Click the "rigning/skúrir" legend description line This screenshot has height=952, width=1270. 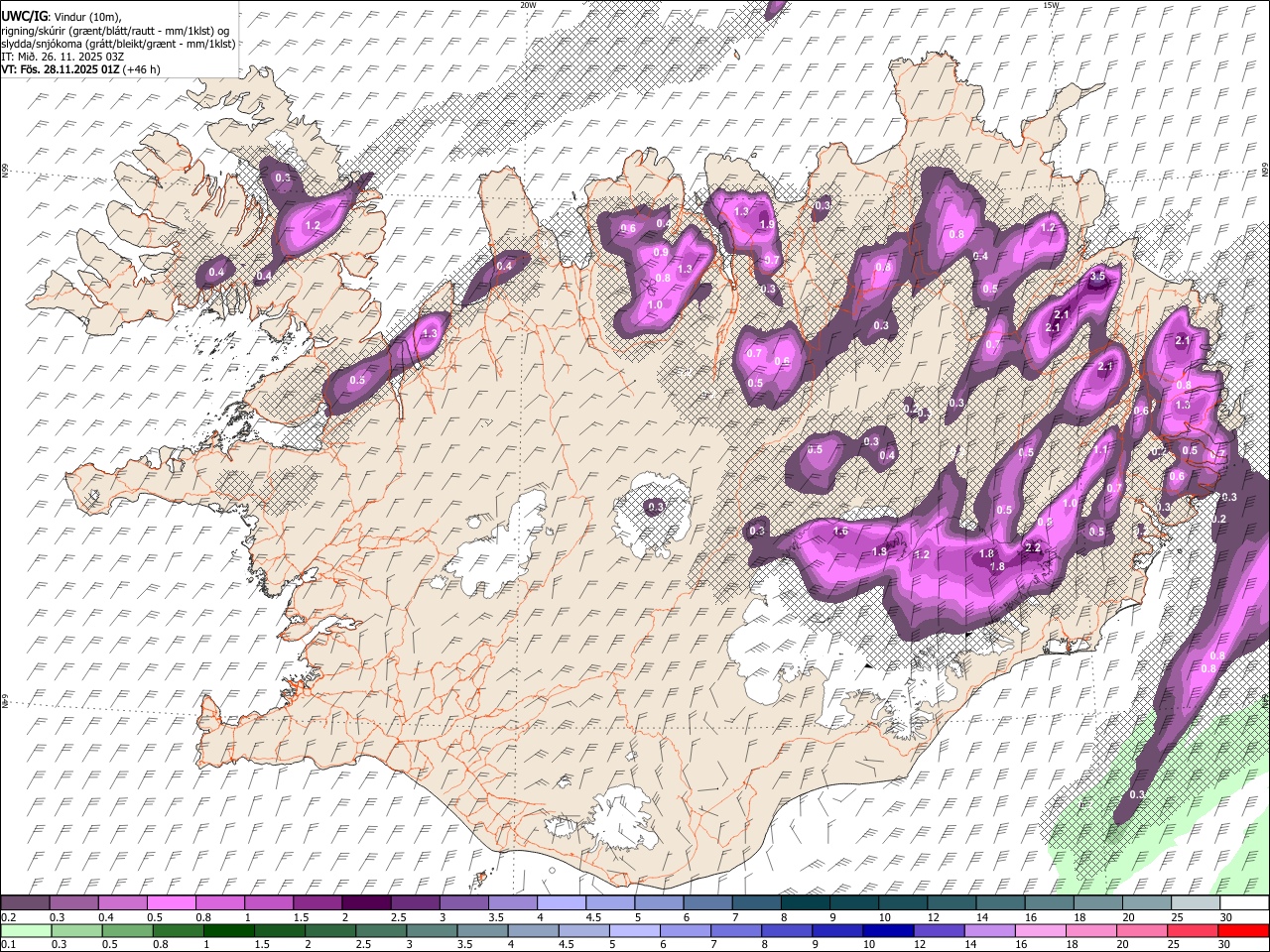click(117, 31)
